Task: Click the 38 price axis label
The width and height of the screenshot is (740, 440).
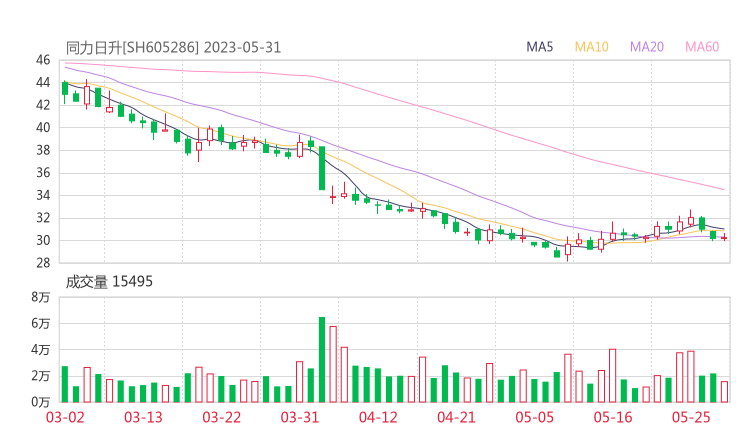Action: coord(43,150)
